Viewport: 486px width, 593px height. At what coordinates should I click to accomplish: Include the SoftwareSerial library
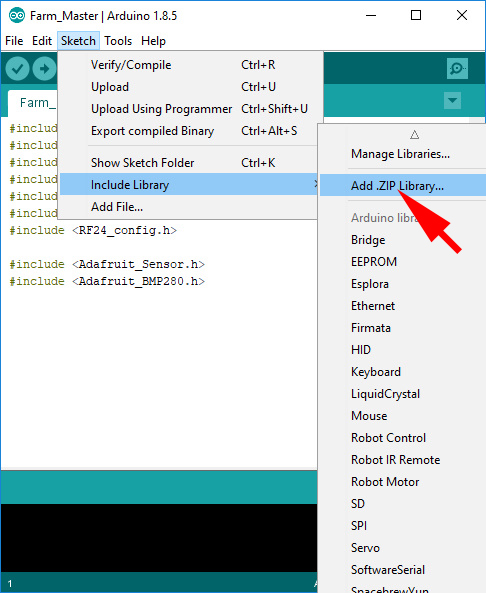pos(403,570)
